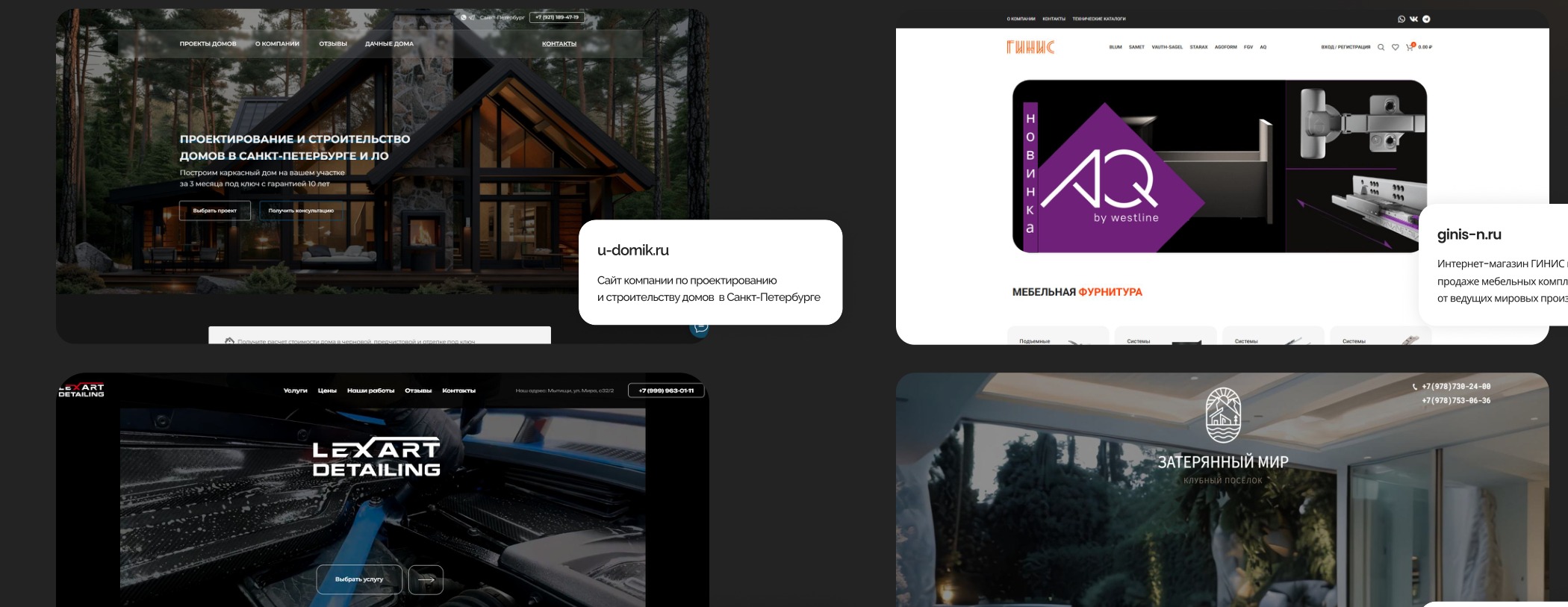Click the +7 (921) 189-47-19 phone button
Screen dimensions: 1568x607
point(557,17)
